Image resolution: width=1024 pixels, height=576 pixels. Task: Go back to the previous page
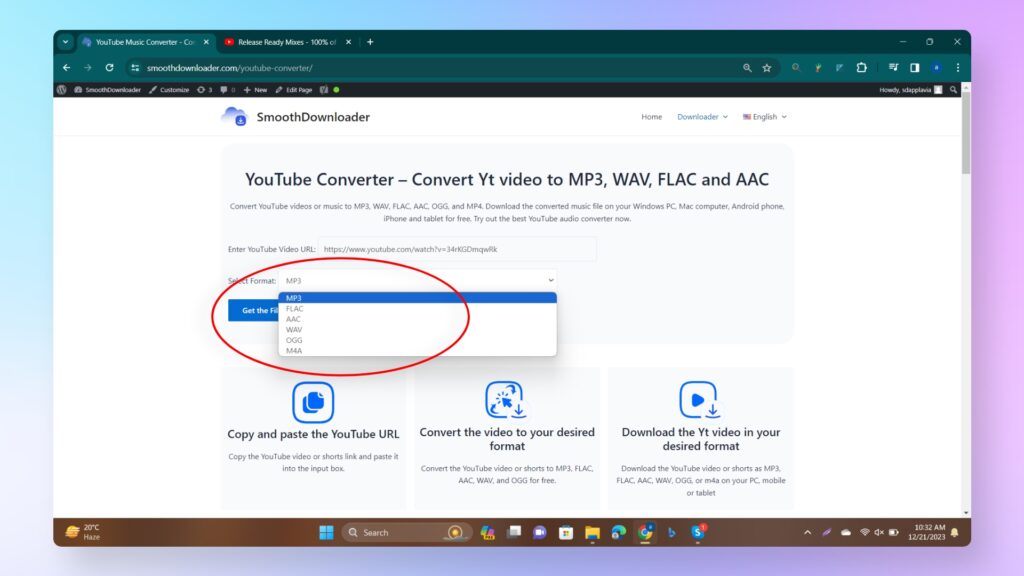[x=67, y=68]
